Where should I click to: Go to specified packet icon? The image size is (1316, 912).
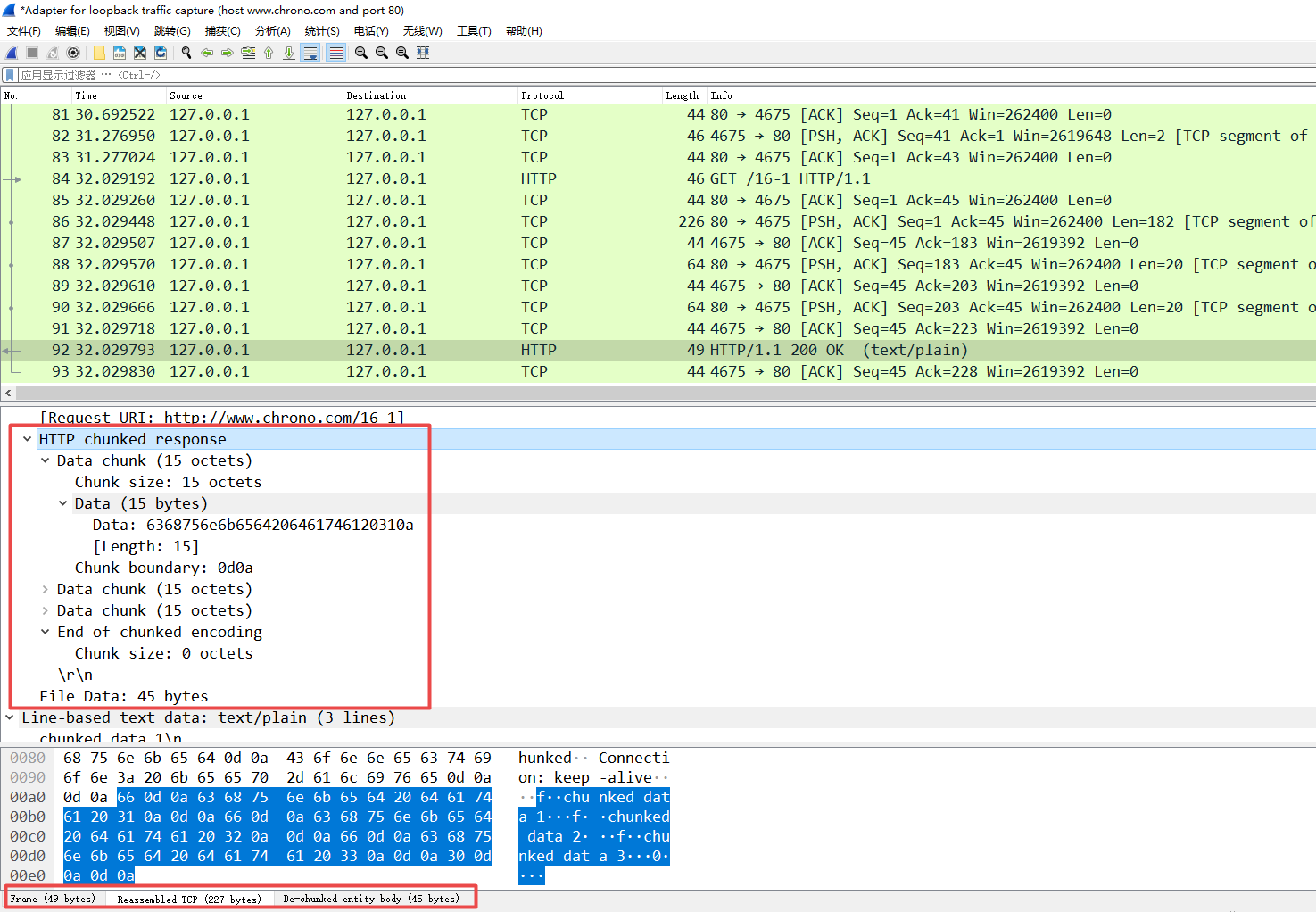click(248, 53)
